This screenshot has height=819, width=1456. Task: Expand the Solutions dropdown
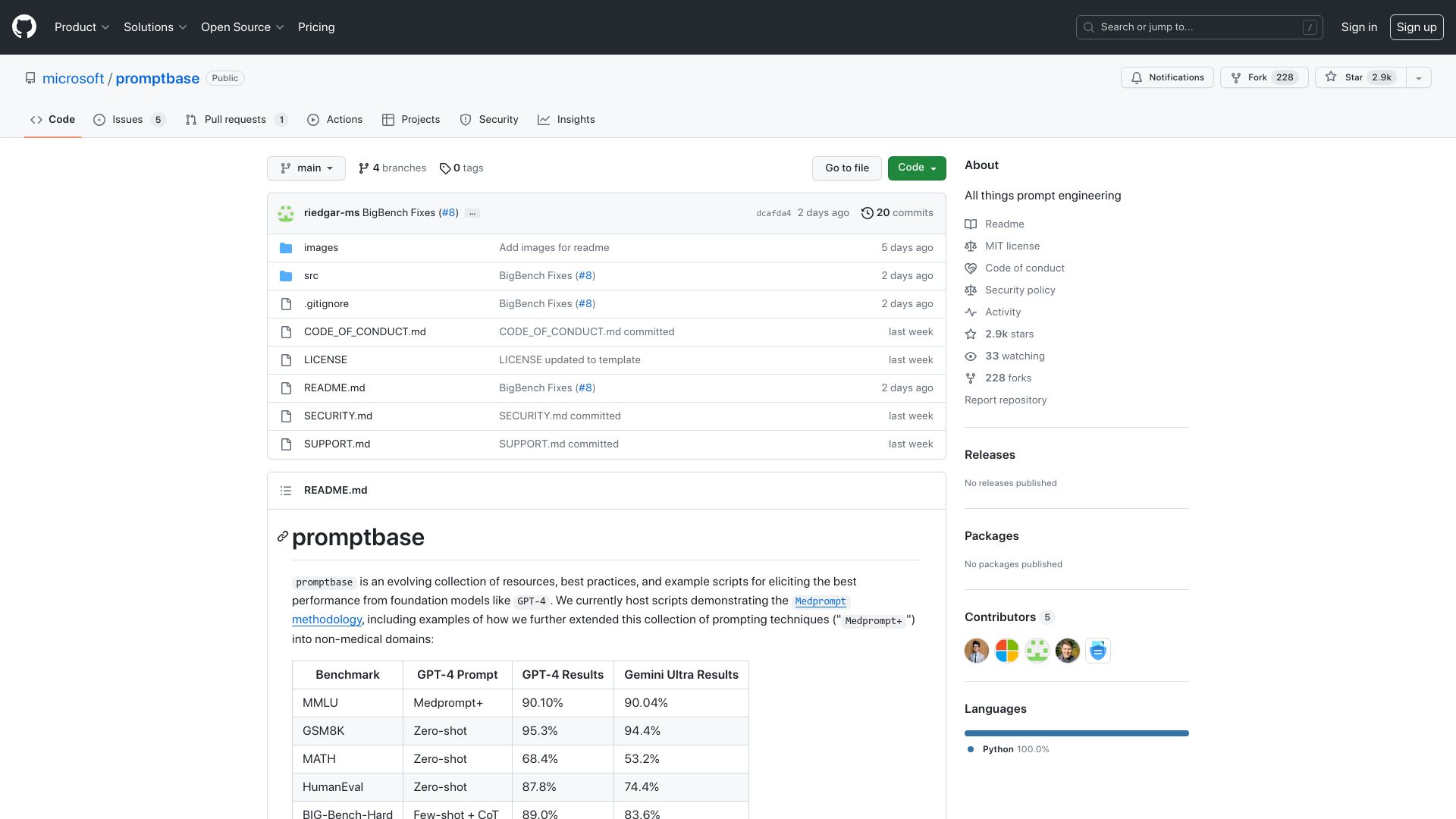click(155, 27)
